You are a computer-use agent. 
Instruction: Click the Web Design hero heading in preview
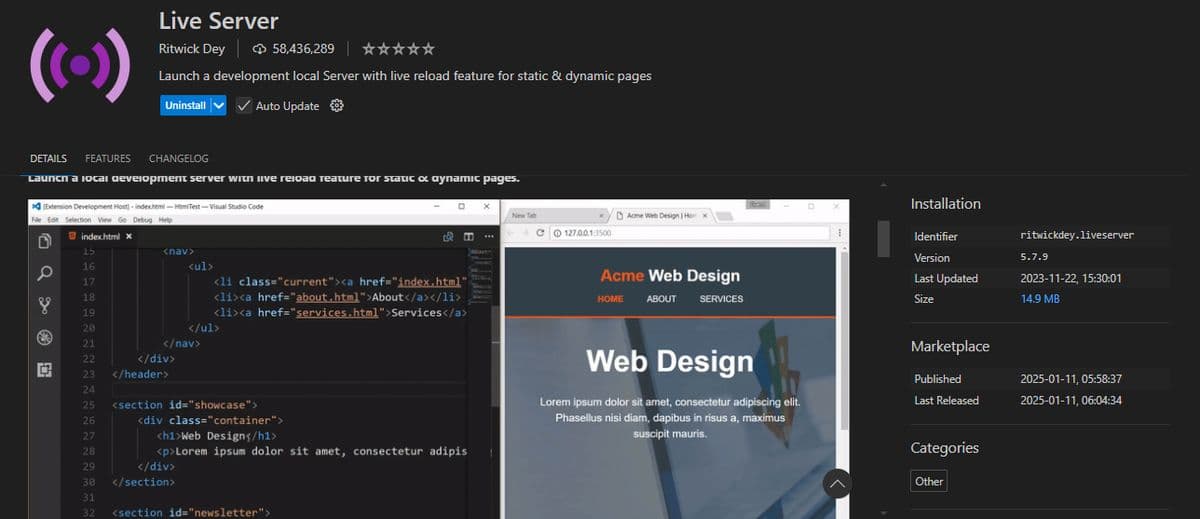669,361
